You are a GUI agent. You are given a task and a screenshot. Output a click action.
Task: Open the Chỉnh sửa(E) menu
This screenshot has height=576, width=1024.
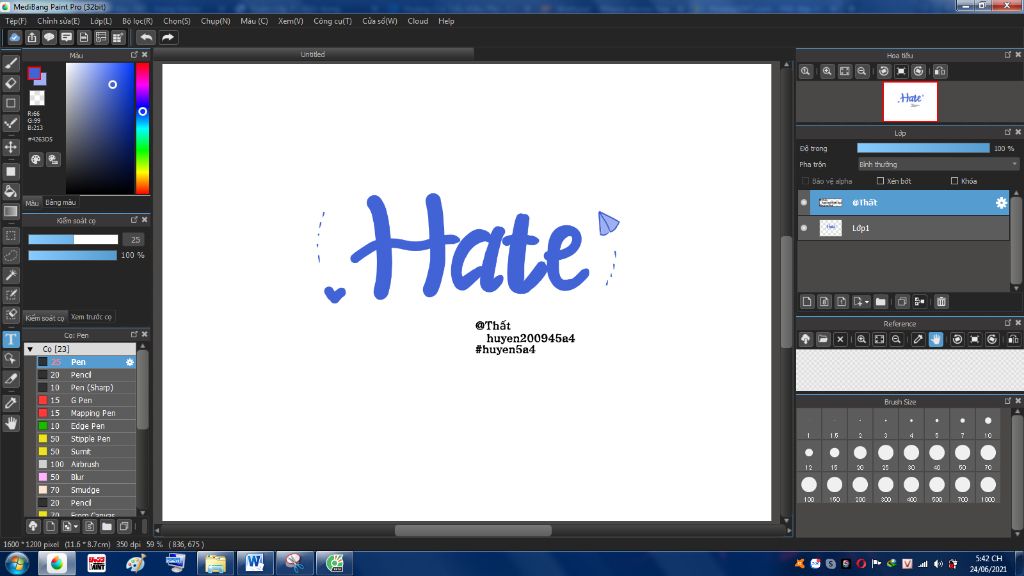58,21
